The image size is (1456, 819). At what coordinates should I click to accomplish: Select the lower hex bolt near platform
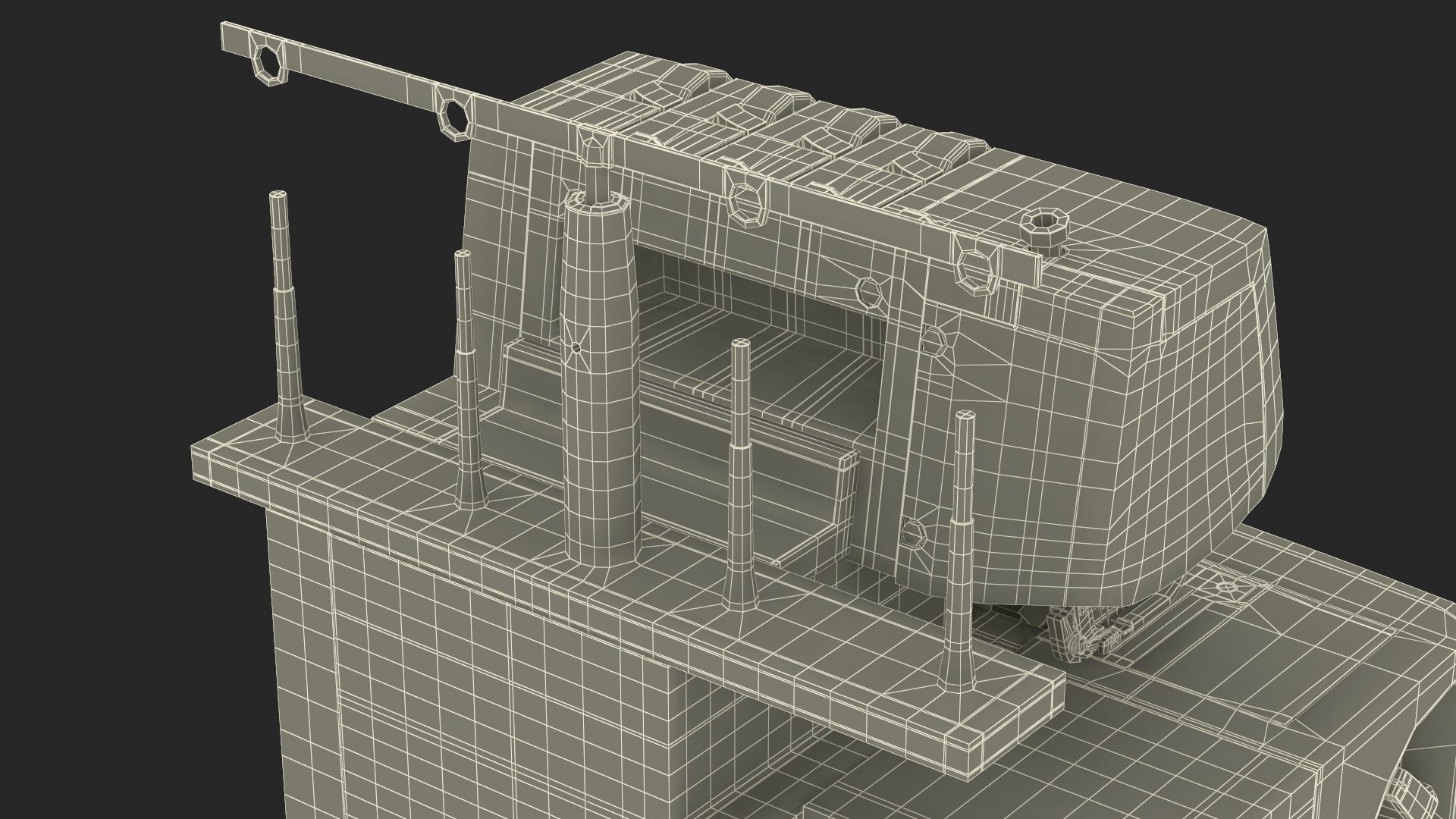(914, 535)
